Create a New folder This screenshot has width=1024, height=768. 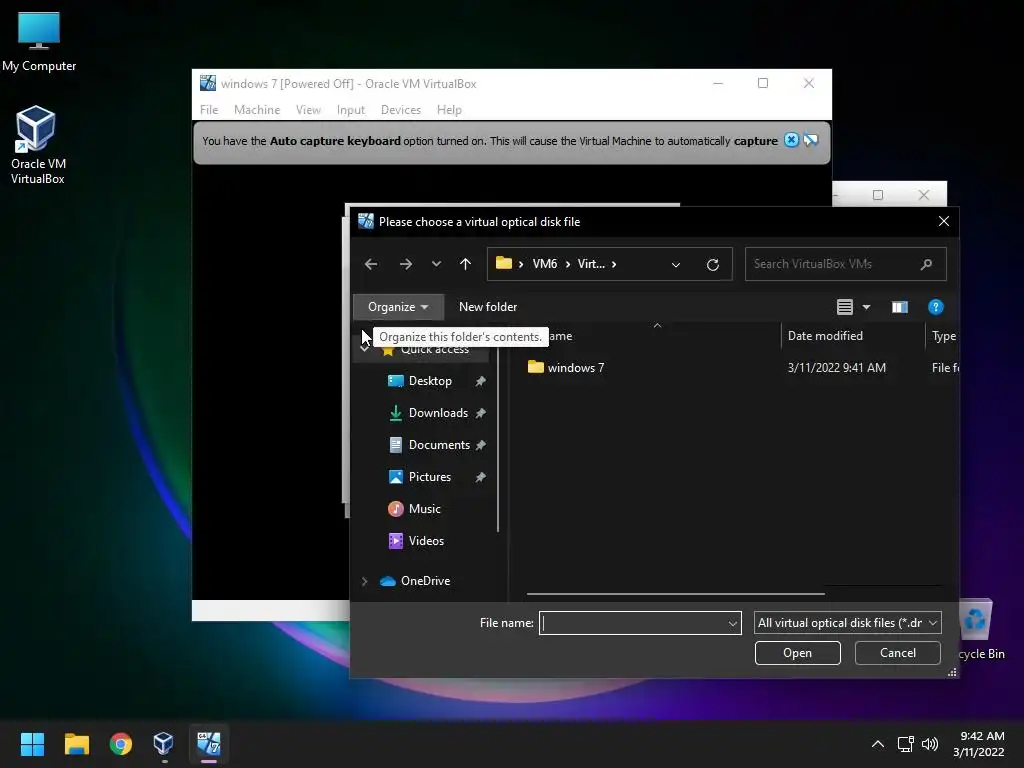click(488, 307)
